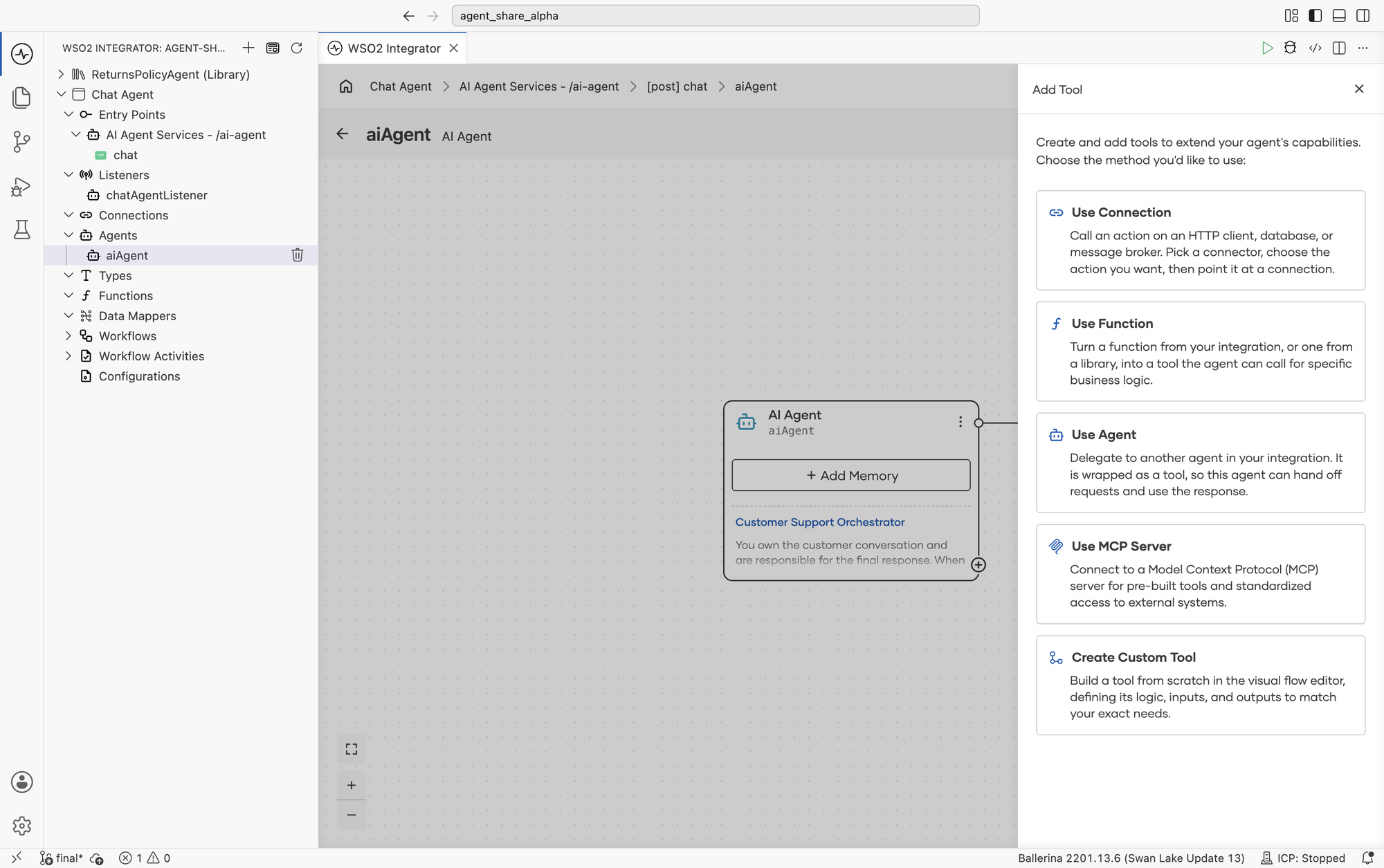Open the editor More Actions ellipsis
The height and width of the screenshot is (868, 1384).
coord(1363,48)
